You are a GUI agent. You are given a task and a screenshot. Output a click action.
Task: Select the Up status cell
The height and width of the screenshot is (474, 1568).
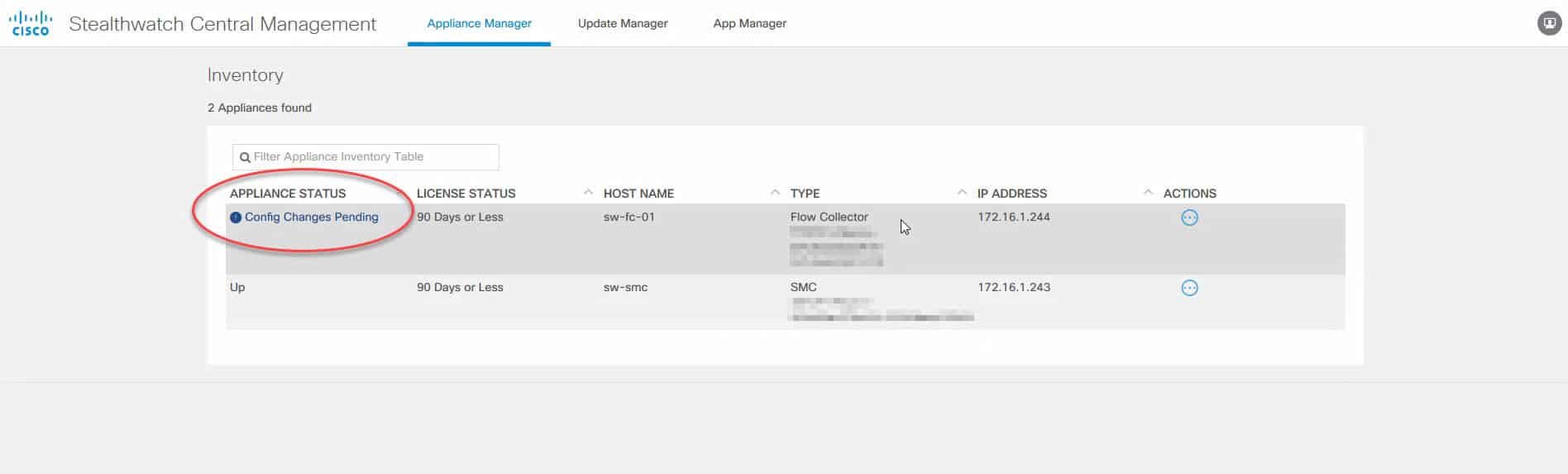click(237, 288)
